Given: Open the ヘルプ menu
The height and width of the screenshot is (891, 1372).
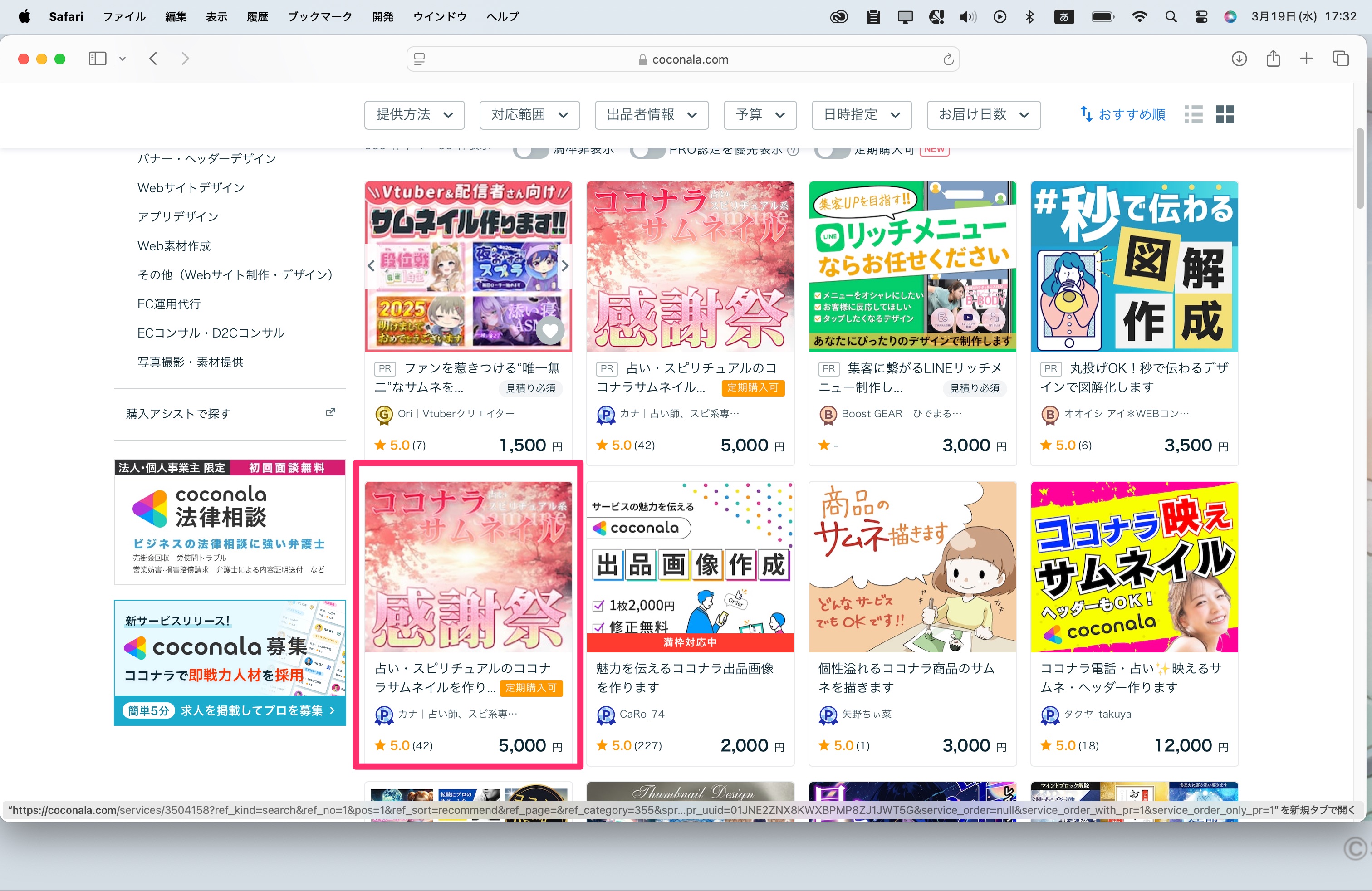Looking at the screenshot, I should [503, 17].
